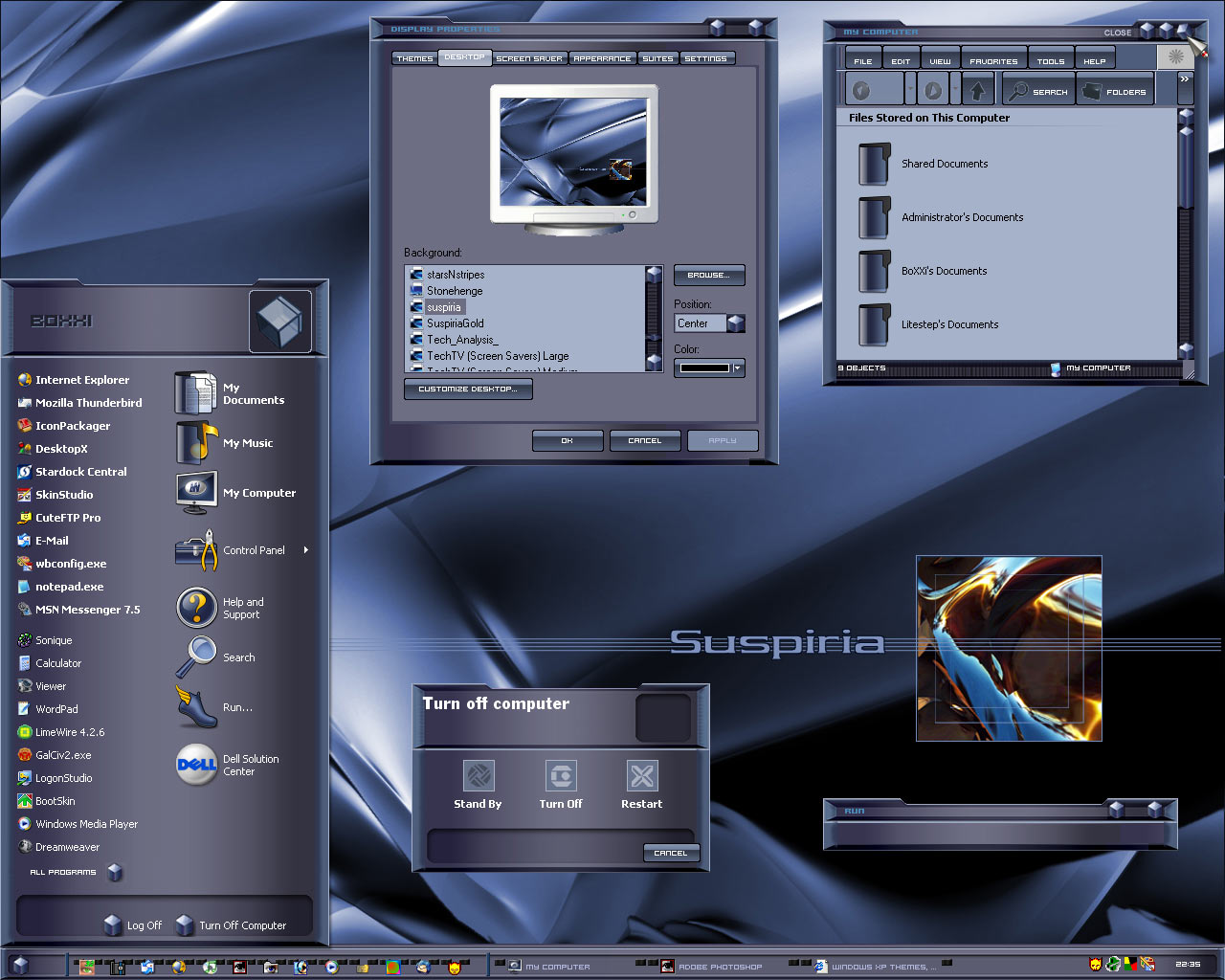Viewport: 1225px width, 980px height.
Task: Launch SkinStudio from Start menu
Action: pyautogui.click(x=56, y=495)
